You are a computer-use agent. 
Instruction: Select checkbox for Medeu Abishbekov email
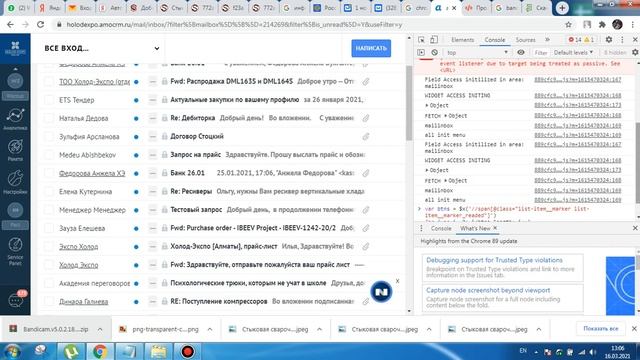pos(49,155)
